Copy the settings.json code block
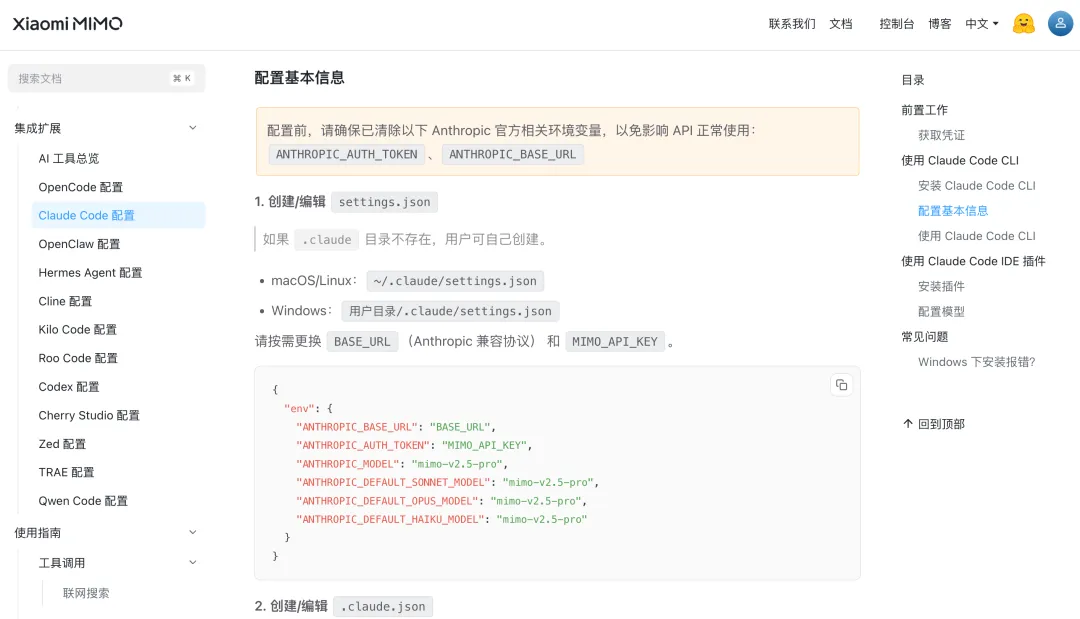Viewport: 1080px width, 619px height. tap(841, 385)
